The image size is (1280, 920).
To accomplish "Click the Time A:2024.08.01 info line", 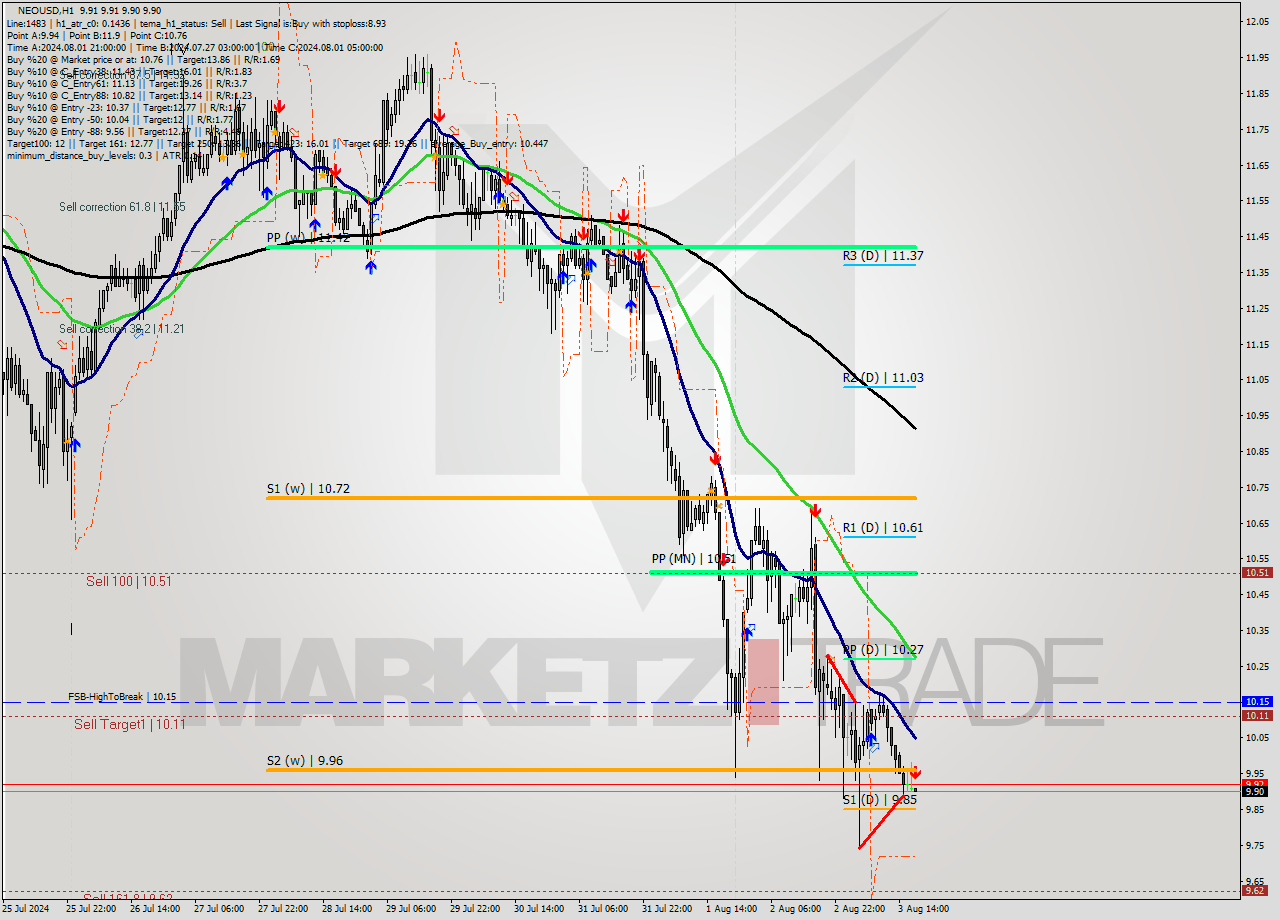I will click(x=195, y=47).
